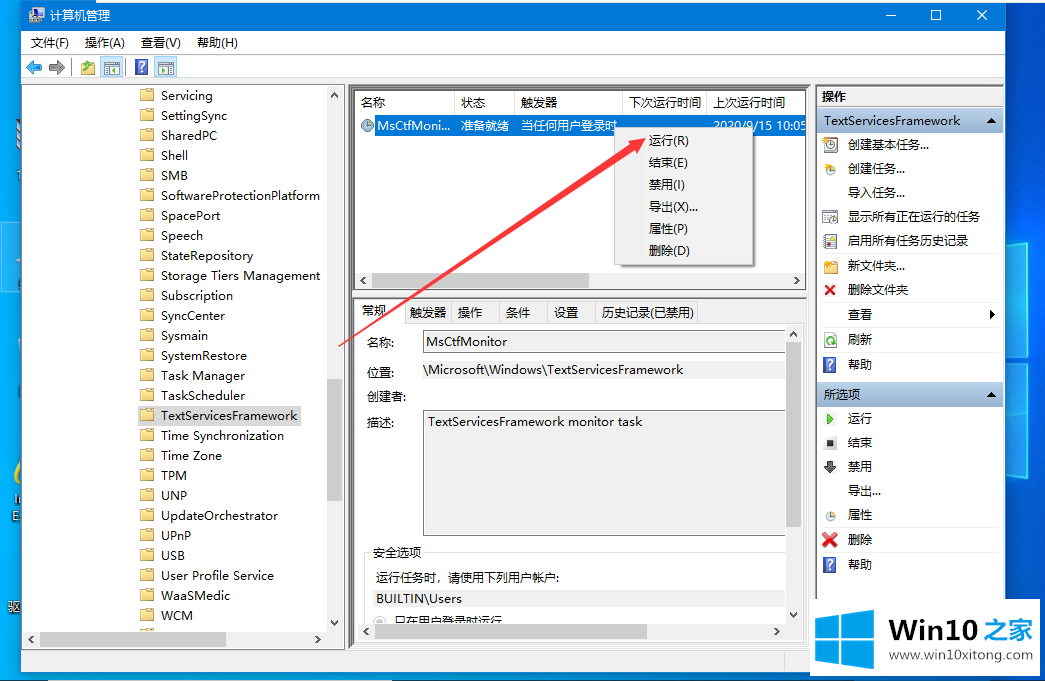The width and height of the screenshot is (1045, 681).
Task: Click the blue question mark toolbar icon
Action: tap(141, 67)
